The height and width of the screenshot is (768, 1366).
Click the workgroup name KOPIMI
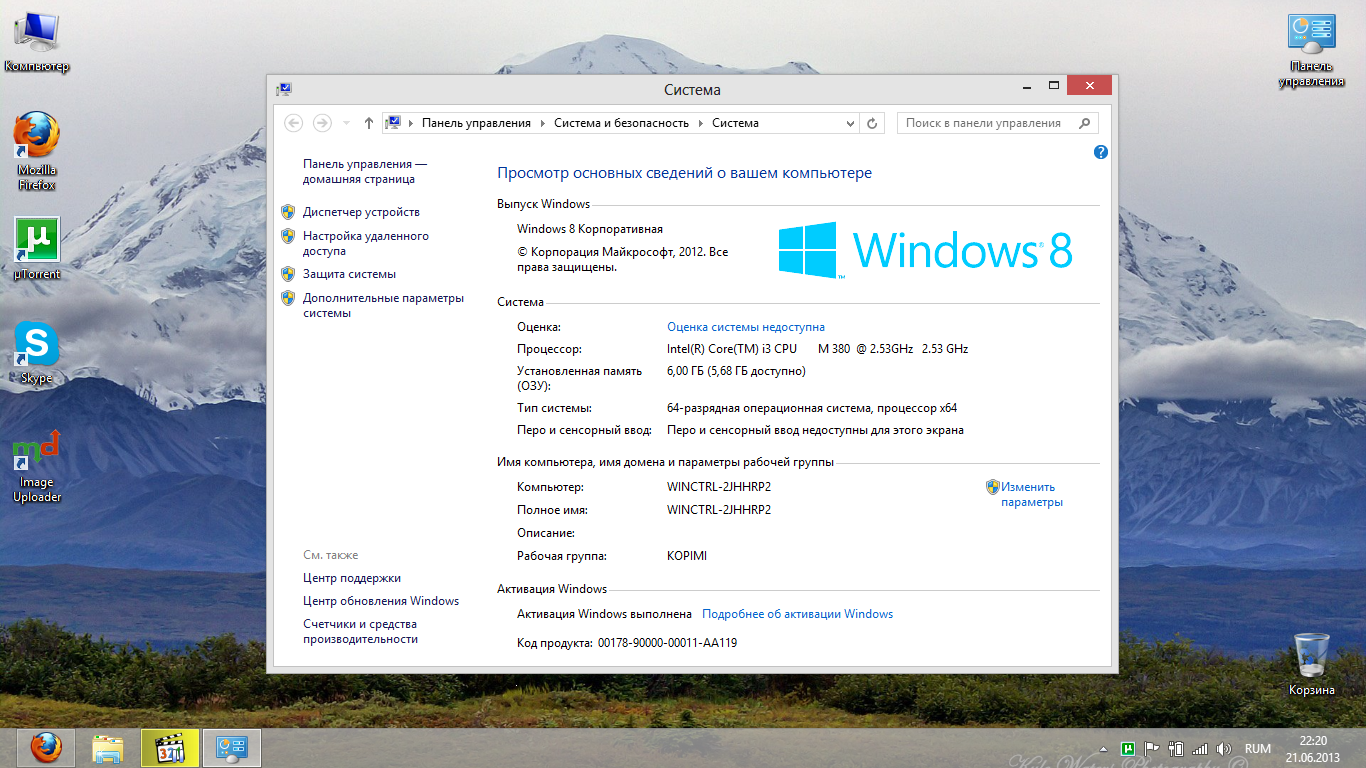[x=687, y=556]
